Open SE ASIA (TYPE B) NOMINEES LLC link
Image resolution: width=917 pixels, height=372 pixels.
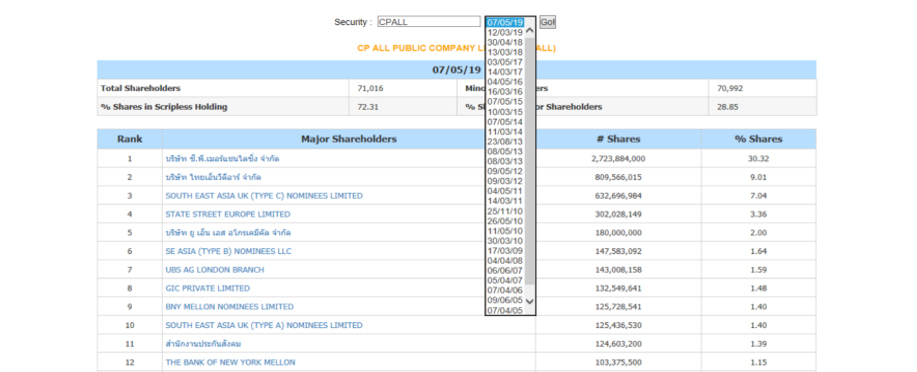[228, 252]
